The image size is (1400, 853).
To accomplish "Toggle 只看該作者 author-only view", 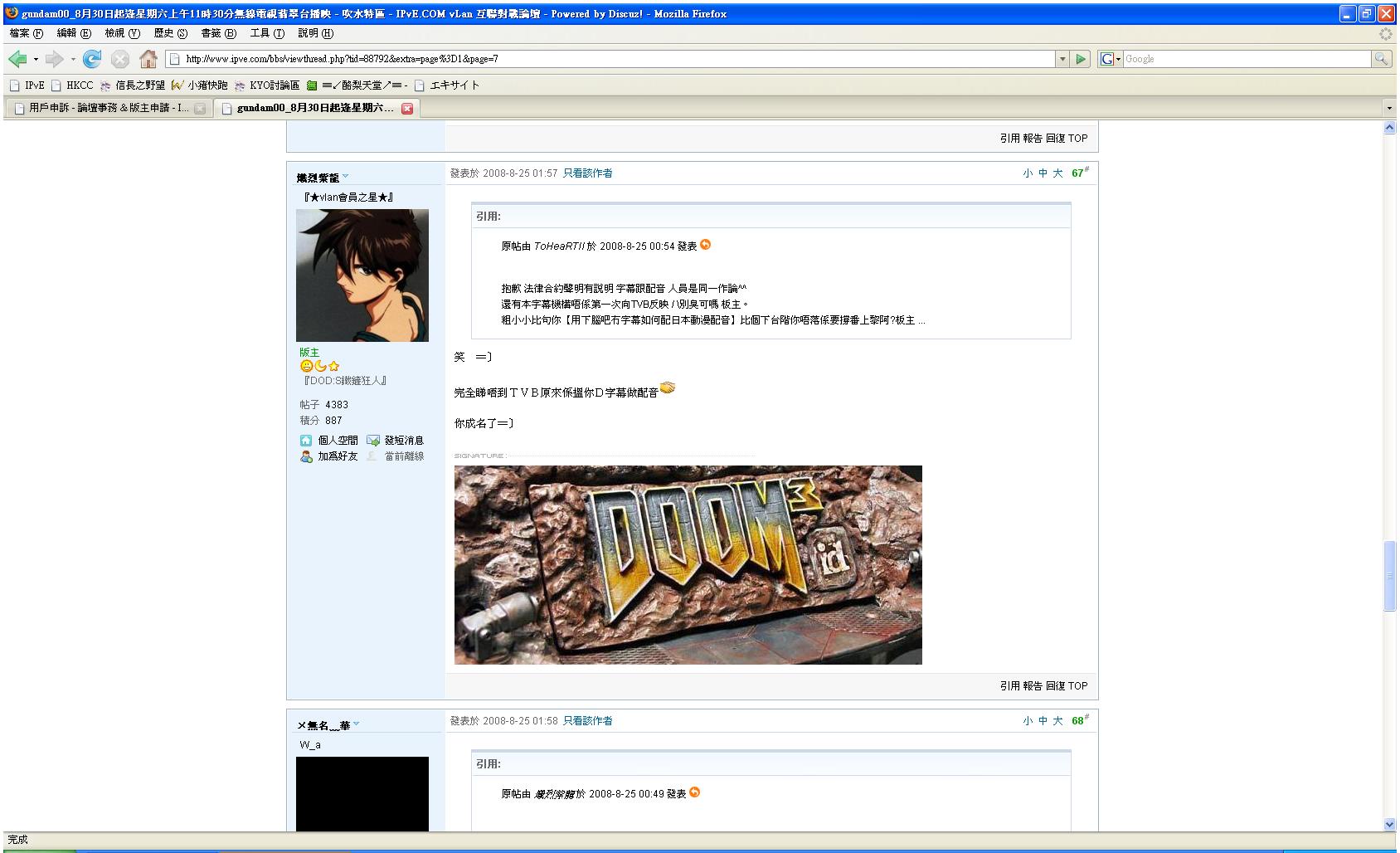I will (x=586, y=173).
